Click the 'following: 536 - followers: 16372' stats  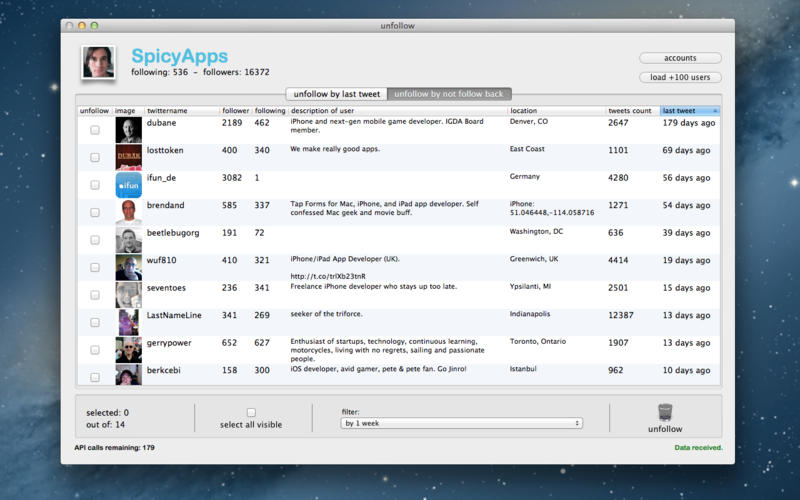(200, 72)
